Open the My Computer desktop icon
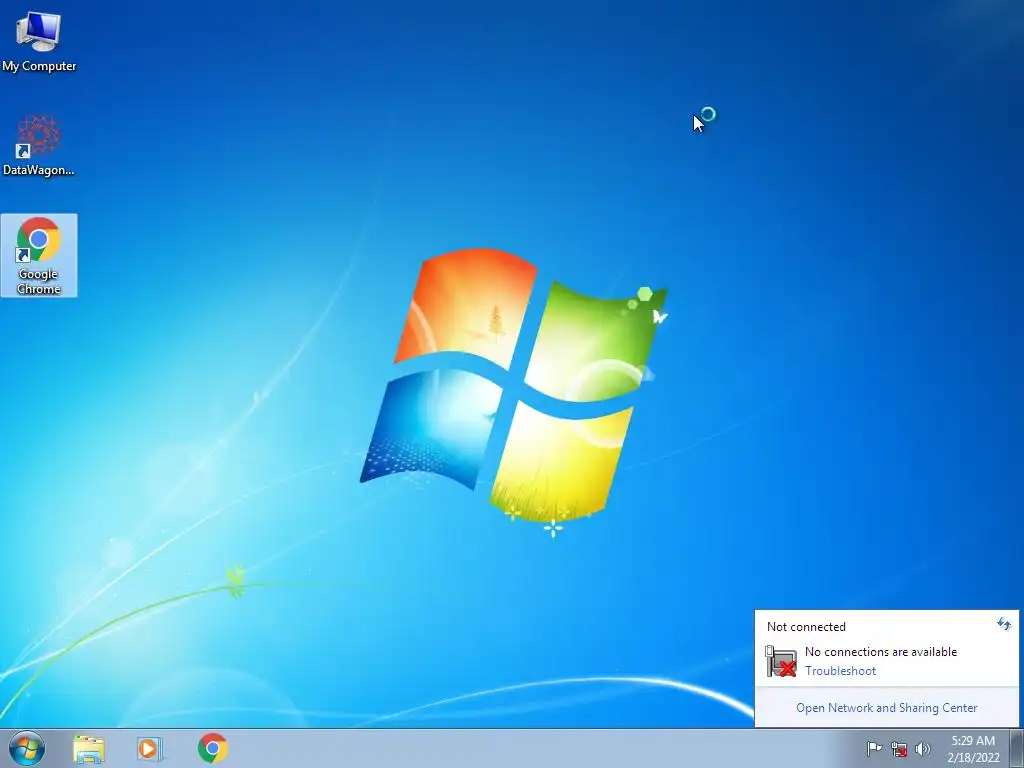Viewport: 1024px width, 768px height. click(39, 40)
